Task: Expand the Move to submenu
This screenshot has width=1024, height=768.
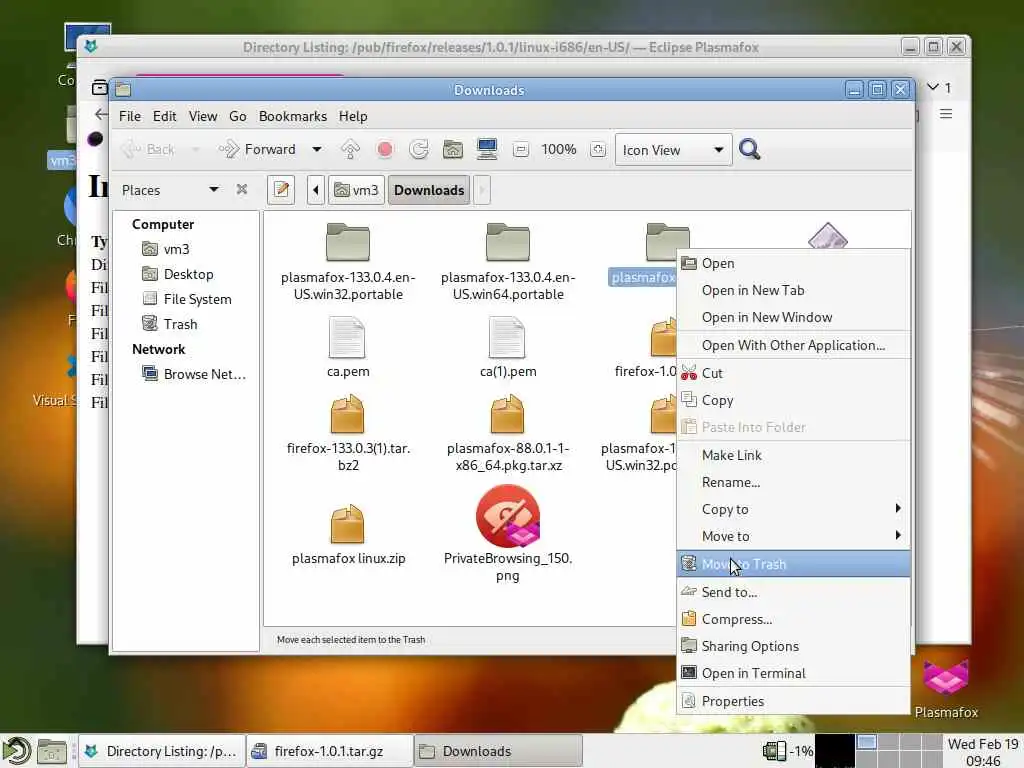Action: pyautogui.click(x=793, y=536)
